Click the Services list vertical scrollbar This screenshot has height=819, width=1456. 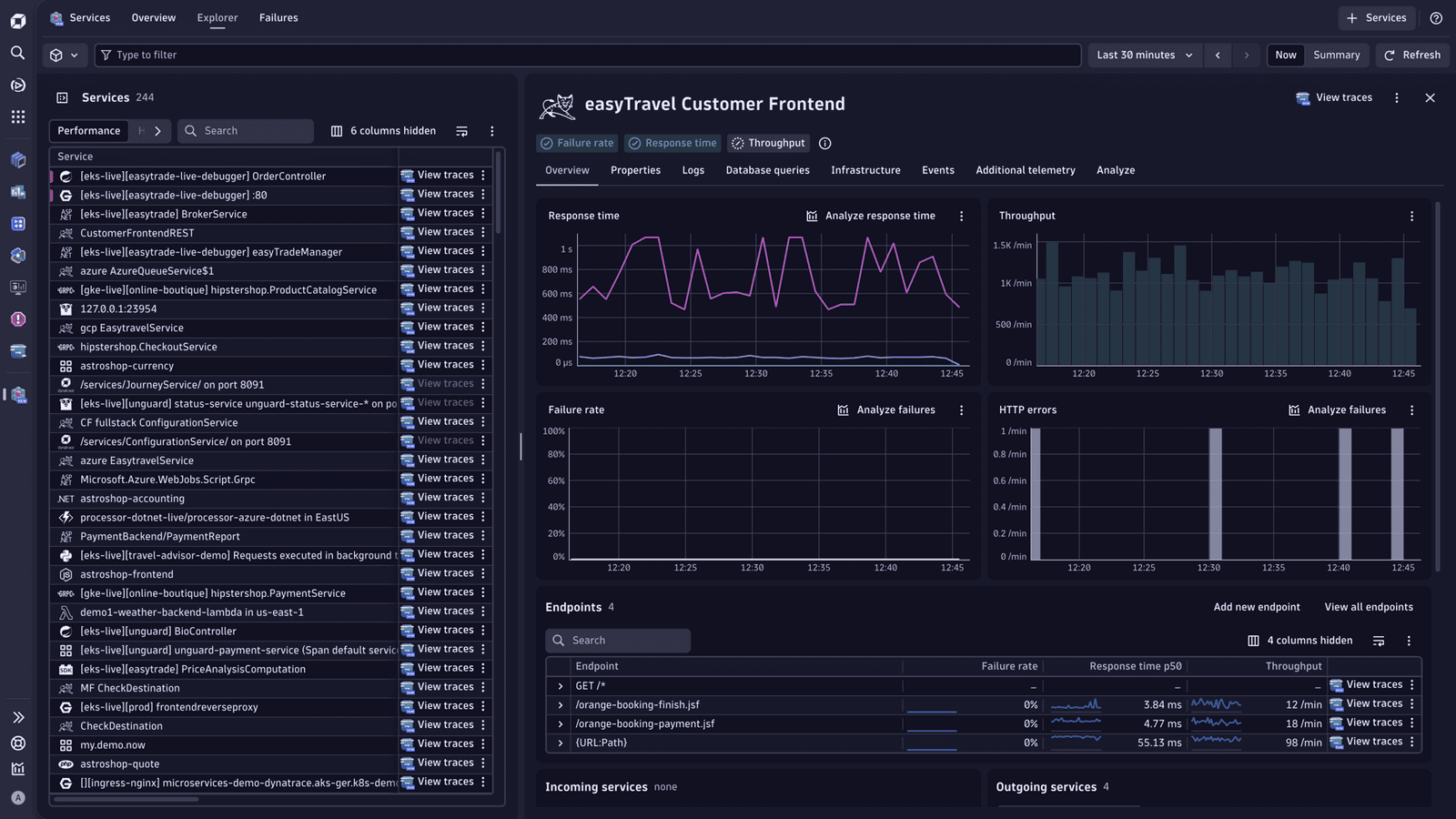click(498, 191)
